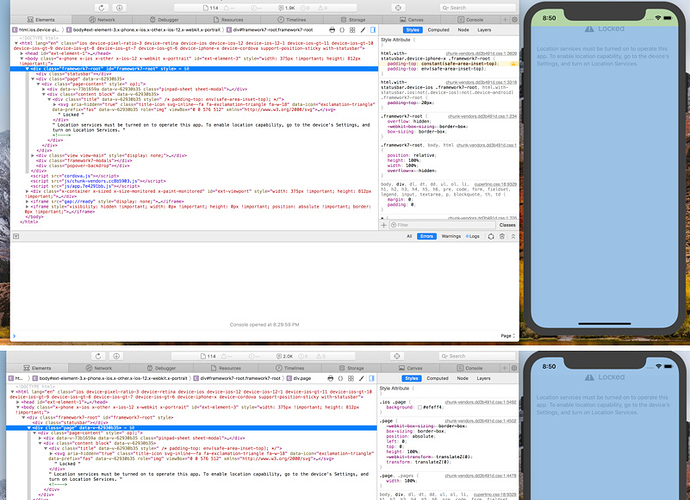
Task: Expand the head node in upper DOM tree
Action: click(22, 53)
